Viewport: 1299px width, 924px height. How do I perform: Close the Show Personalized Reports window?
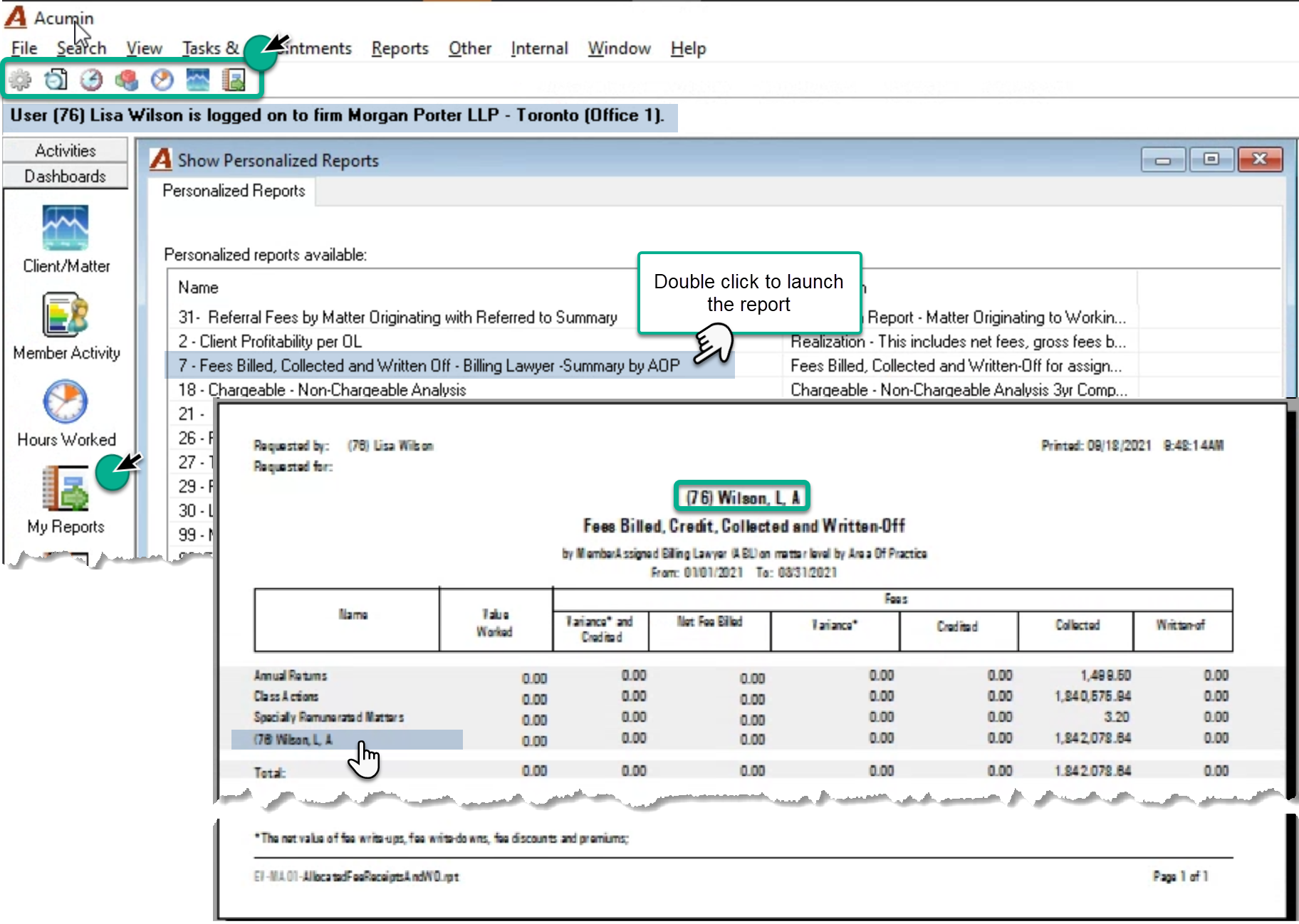coord(1260,159)
